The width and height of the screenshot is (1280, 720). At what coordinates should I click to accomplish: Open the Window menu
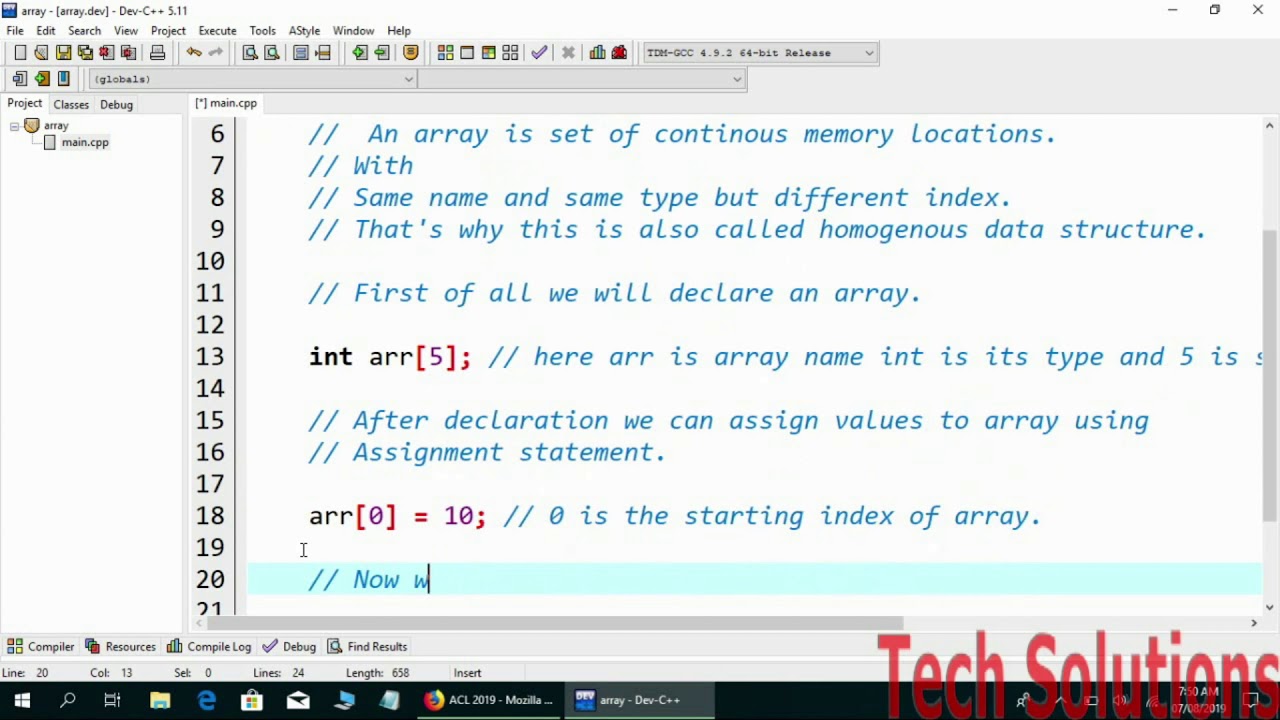[x=353, y=31]
